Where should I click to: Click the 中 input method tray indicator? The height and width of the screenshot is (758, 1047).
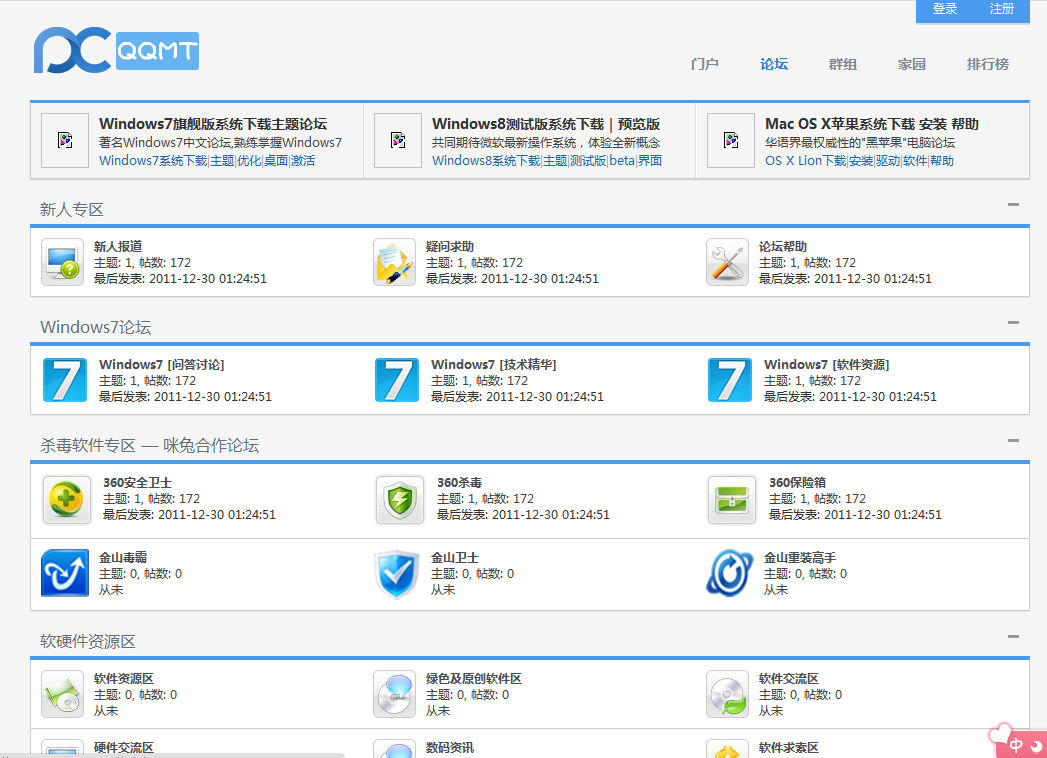click(1016, 744)
